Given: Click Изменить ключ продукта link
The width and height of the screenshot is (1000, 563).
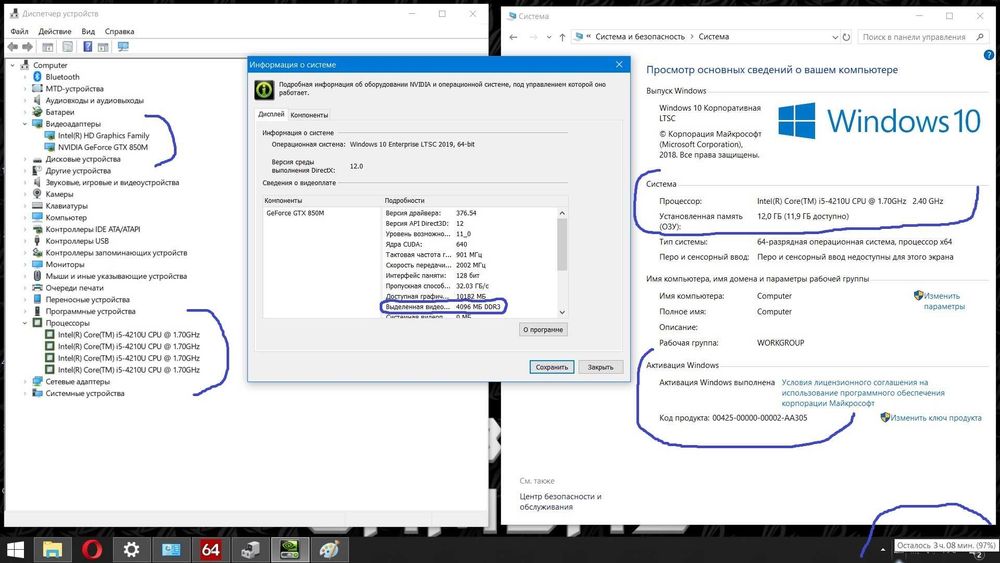Looking at the screenshot, I should (x=936, y=418).
